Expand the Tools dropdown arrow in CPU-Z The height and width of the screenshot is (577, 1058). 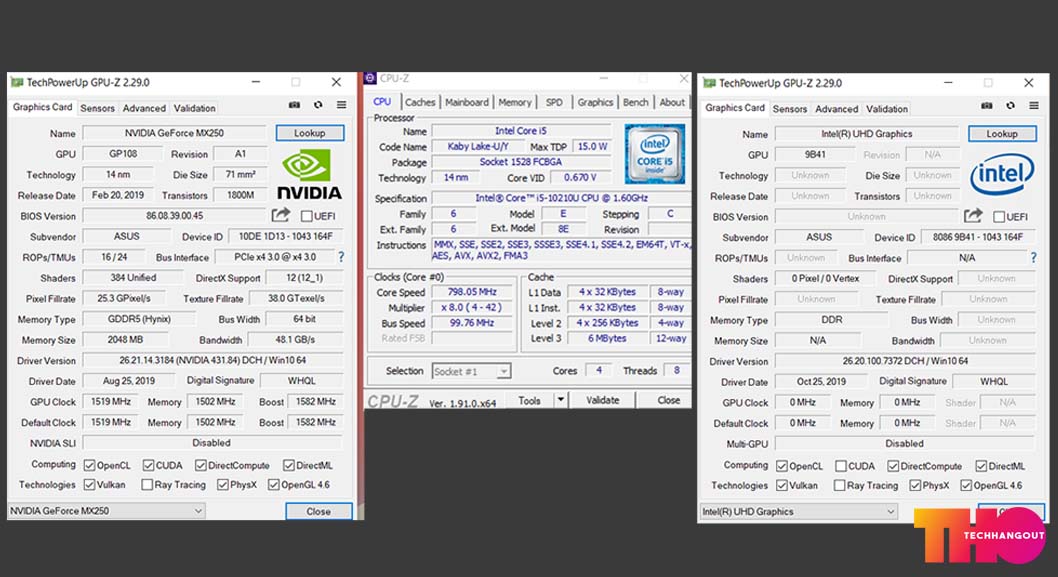pyautogui.click(x=560, y=400)
